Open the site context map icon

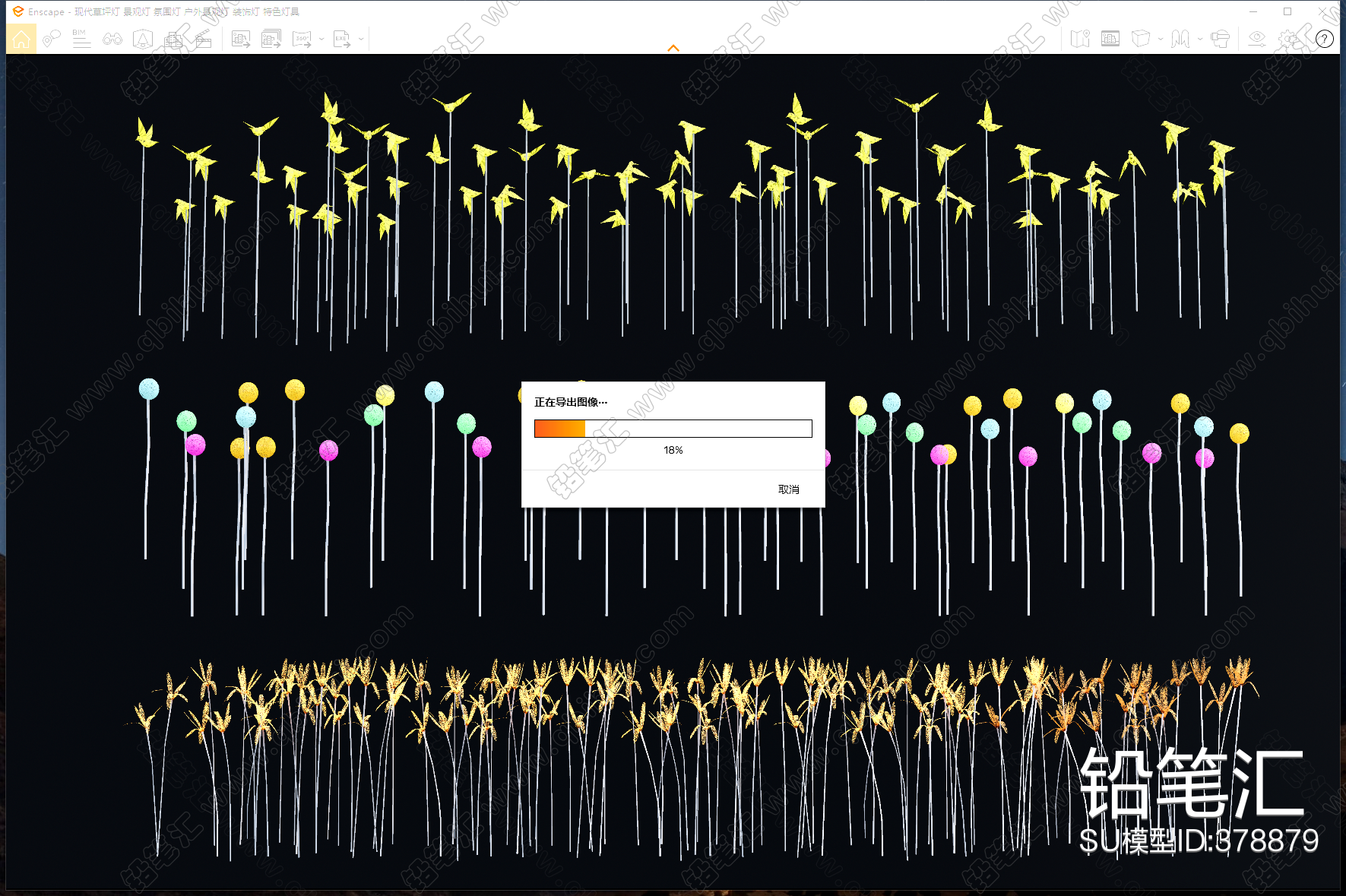pos(1080,39)
